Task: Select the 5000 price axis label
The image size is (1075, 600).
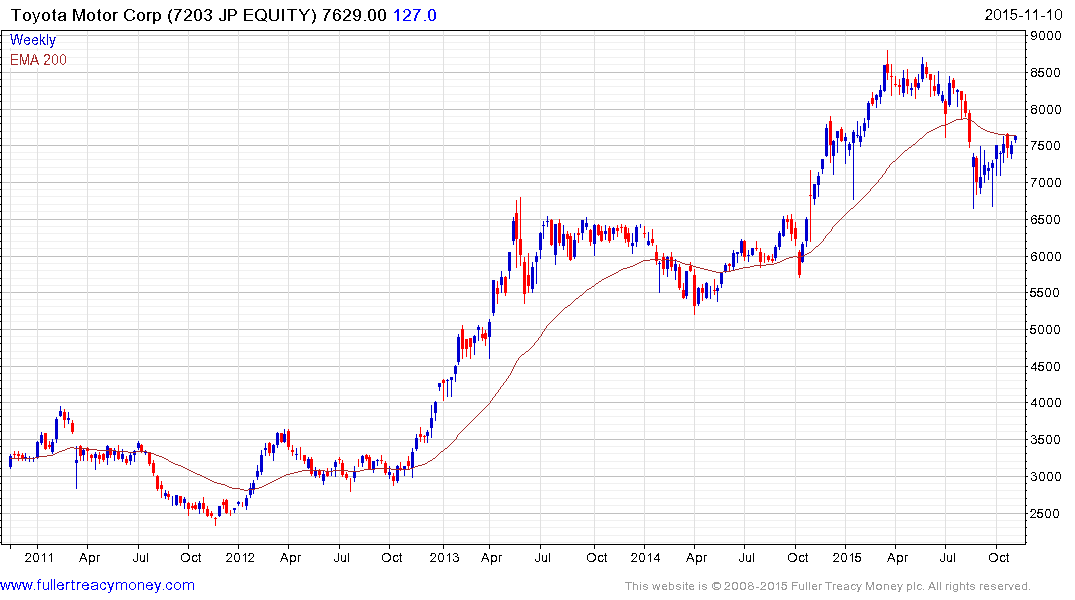Action: click(1046, 330)
